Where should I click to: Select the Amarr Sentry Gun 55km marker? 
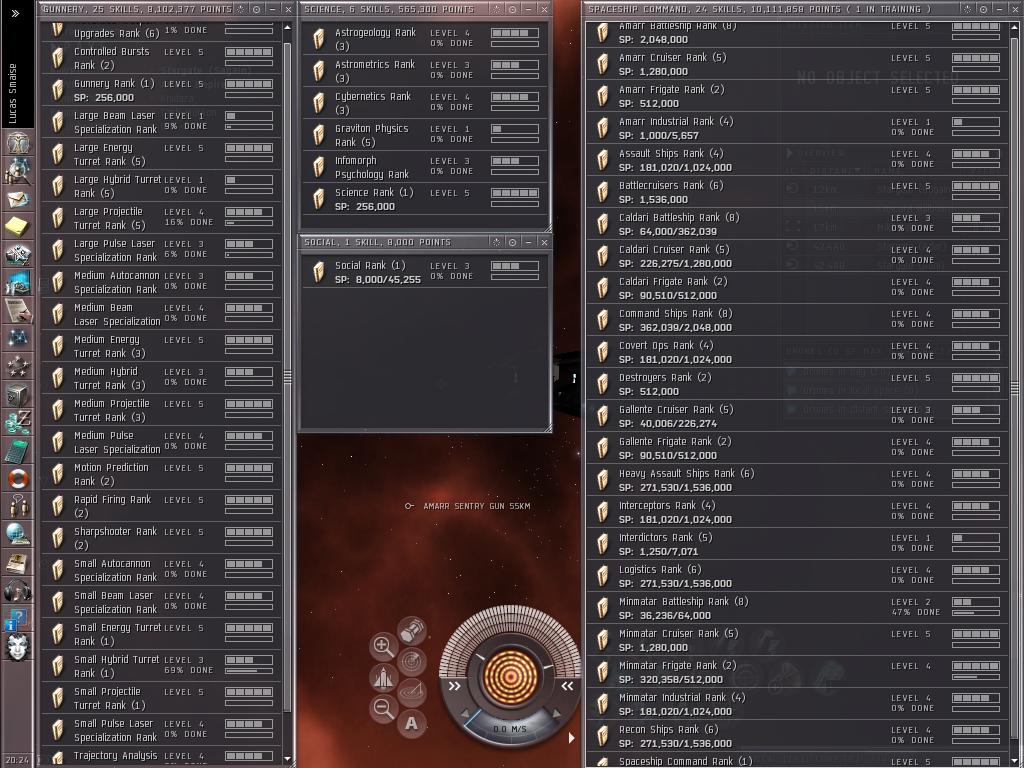[x=468, y=506]
